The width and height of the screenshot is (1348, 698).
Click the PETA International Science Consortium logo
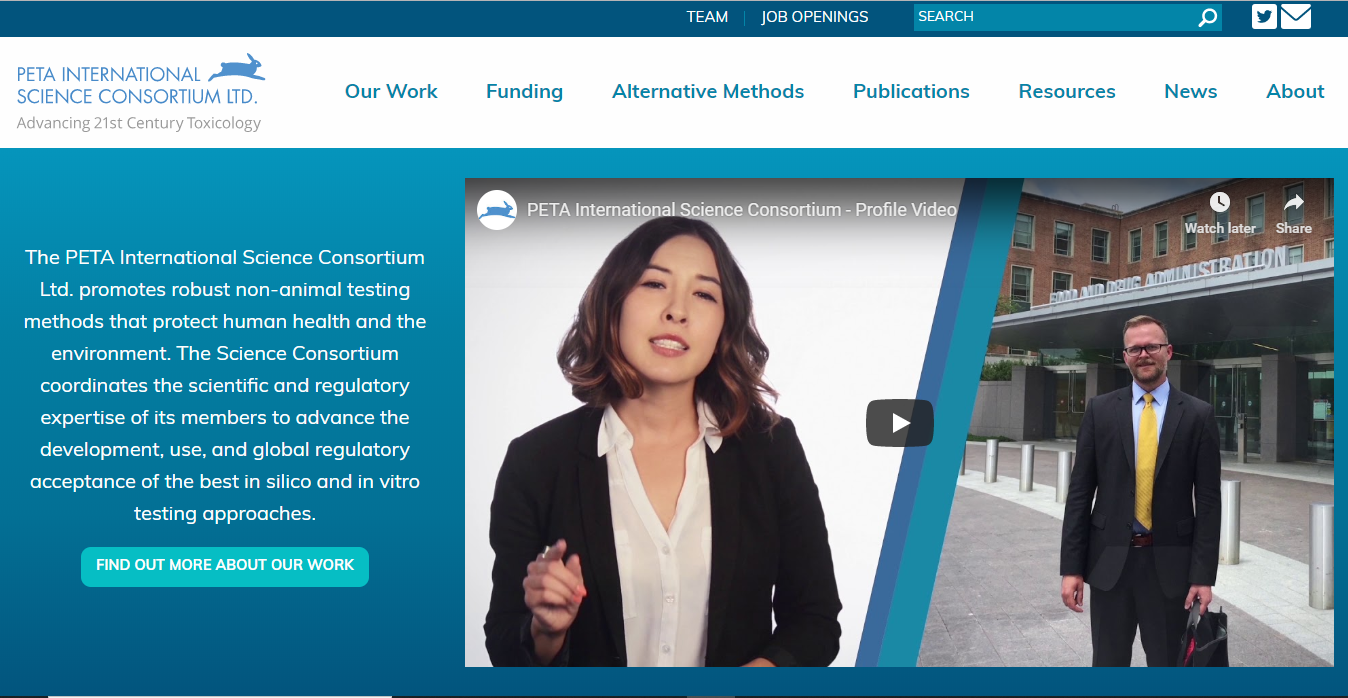[x=140, y=92]
